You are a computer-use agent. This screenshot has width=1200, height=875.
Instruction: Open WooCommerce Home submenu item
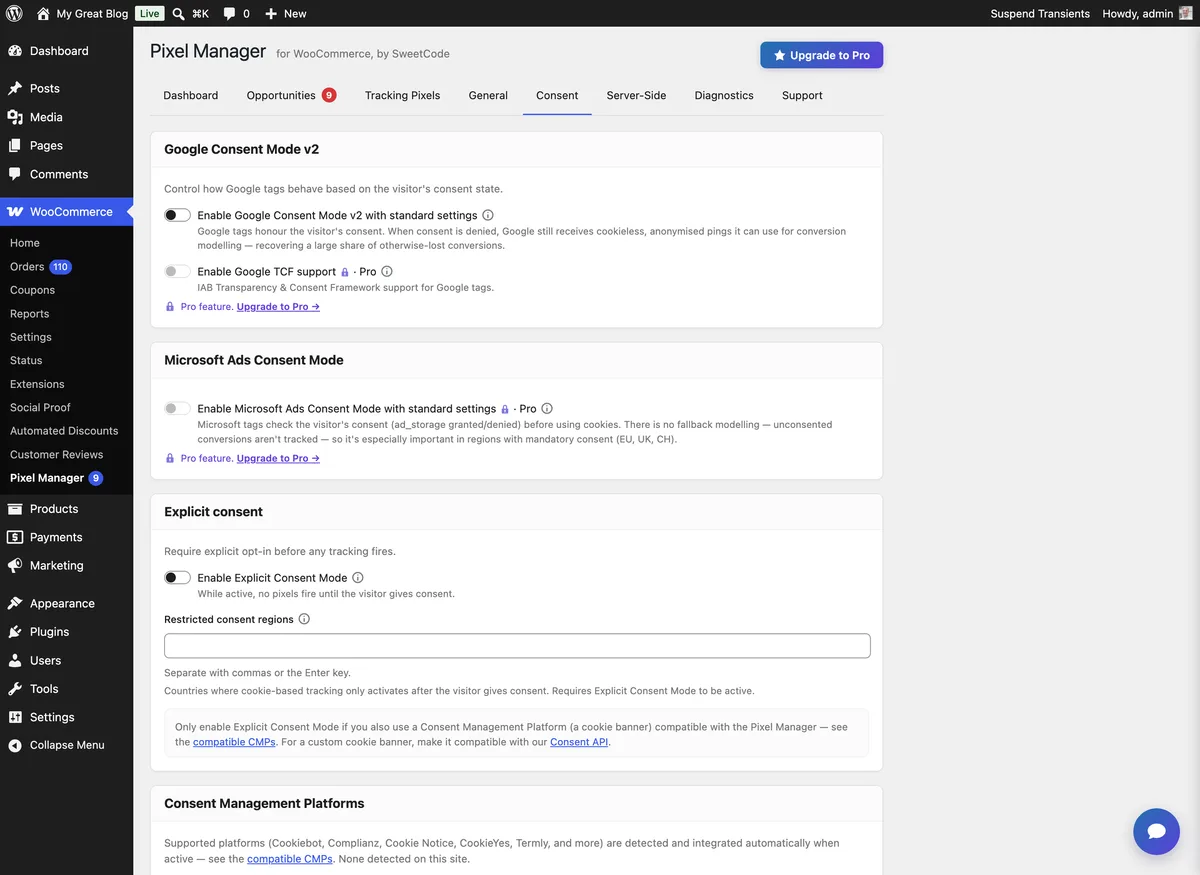coord(25,243)
